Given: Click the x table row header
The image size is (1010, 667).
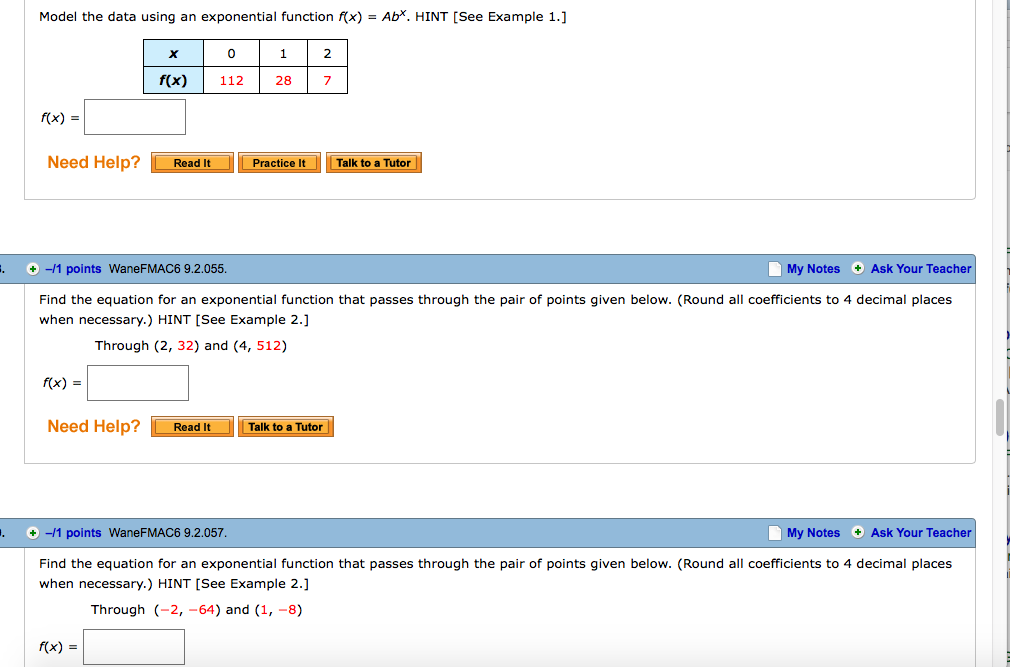Looking at the screenshot, I should point(173,53).
